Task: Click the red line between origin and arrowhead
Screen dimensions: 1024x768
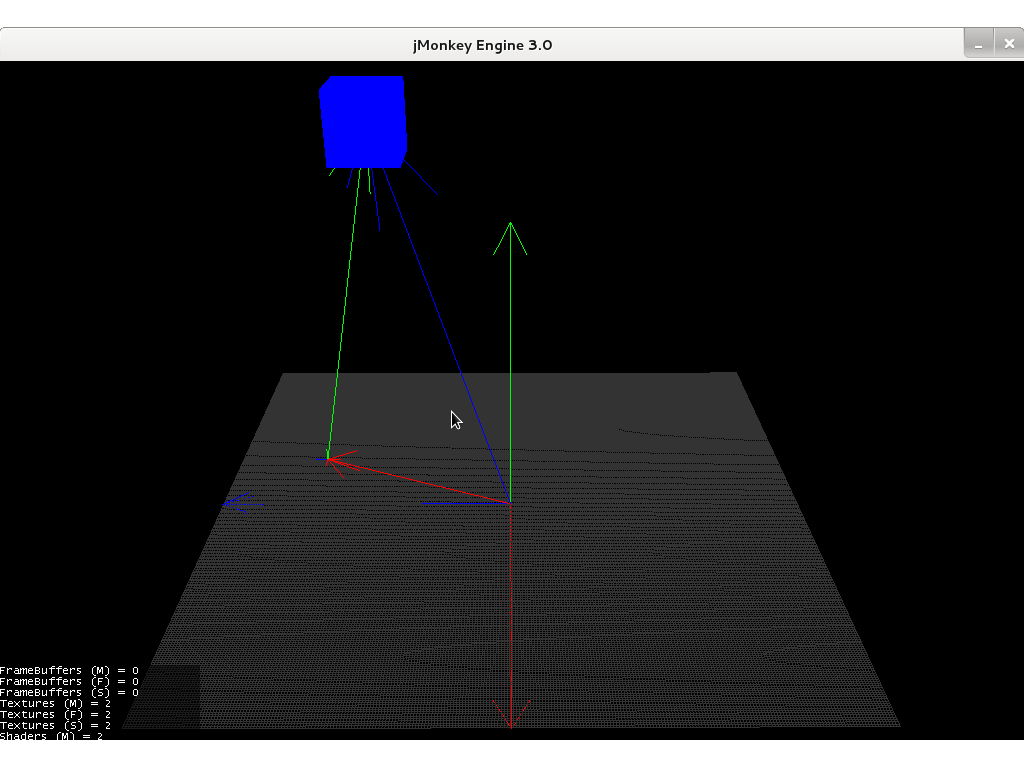Action: click(x=420, y=481)
